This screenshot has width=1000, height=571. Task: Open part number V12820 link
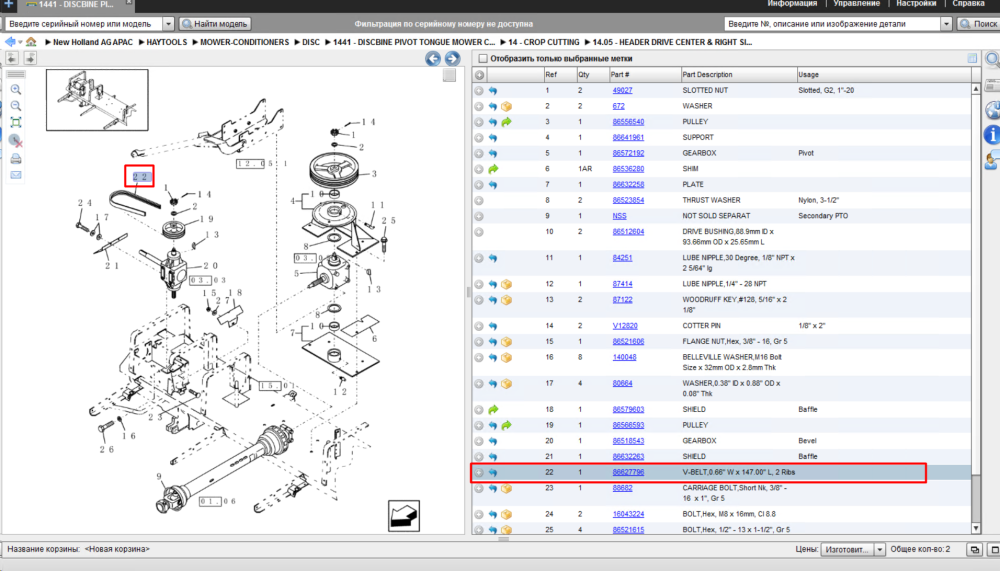pyautogui.click(x=625, y=326)
